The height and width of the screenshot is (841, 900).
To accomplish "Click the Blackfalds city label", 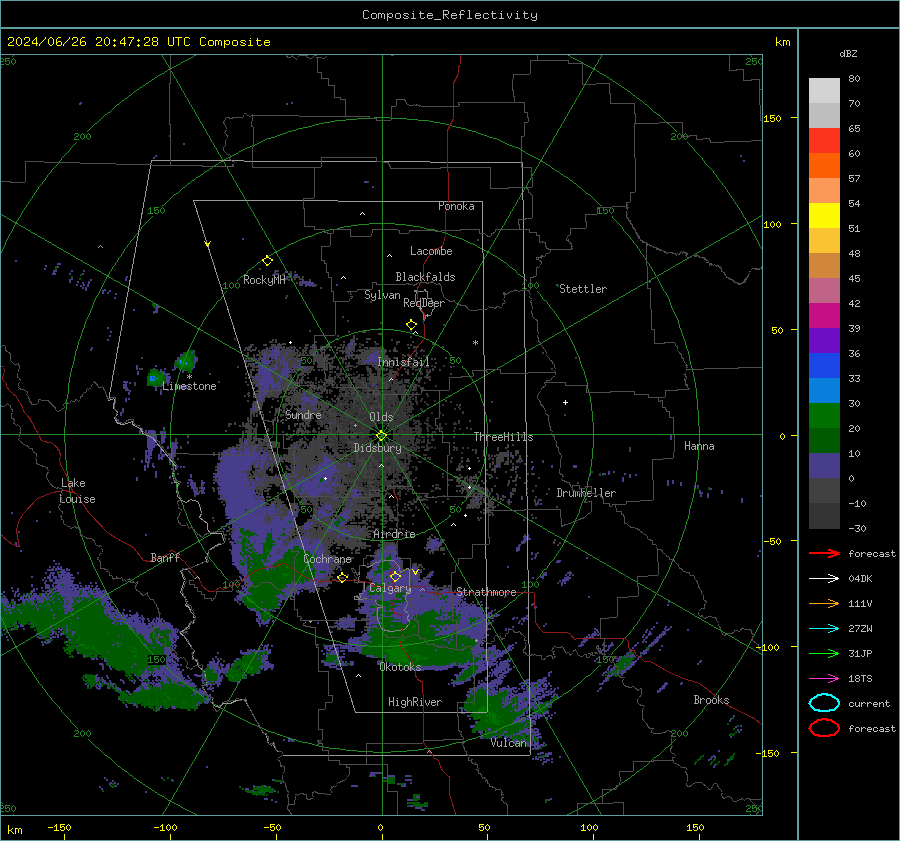I will pos(425,277).
